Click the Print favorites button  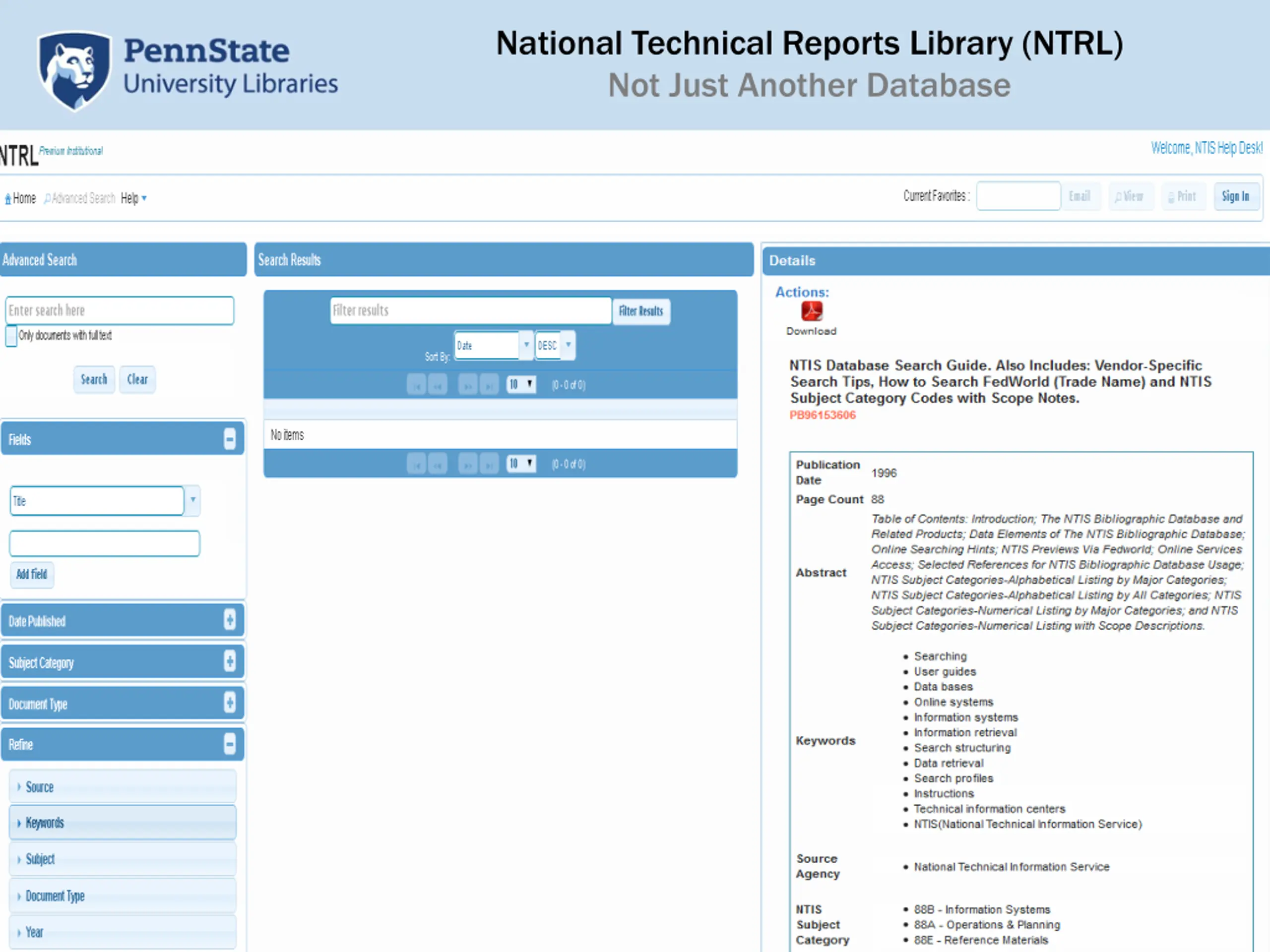(x=1183, y=196)
